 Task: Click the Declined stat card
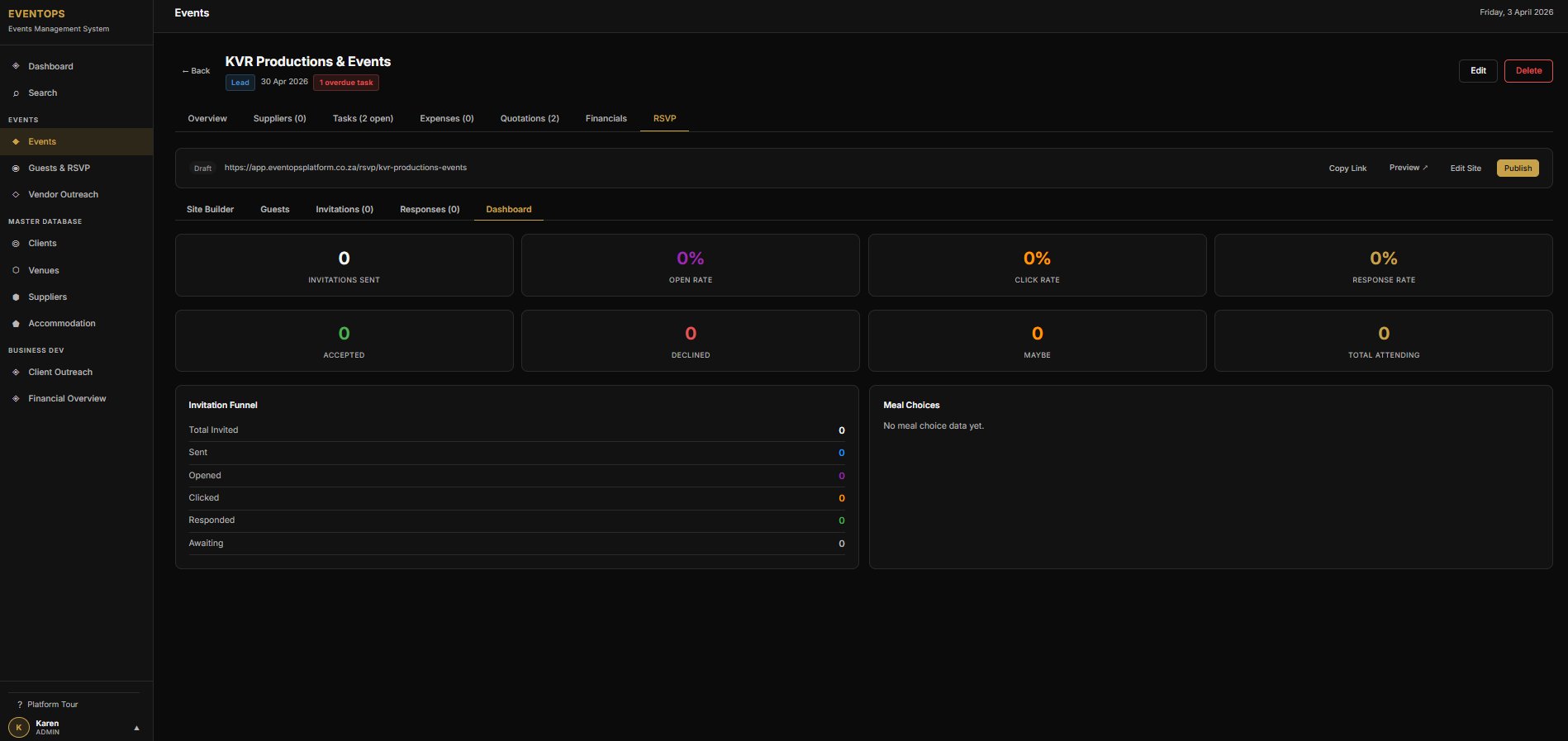pyautogui.click(x=691, y=340)
